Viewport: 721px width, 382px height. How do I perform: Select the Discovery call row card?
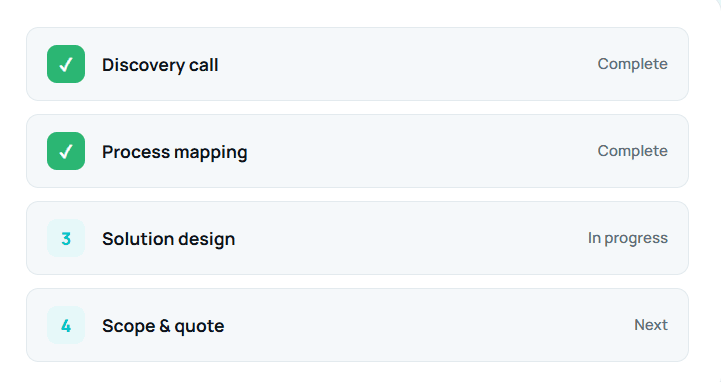[x=357, y=64]
